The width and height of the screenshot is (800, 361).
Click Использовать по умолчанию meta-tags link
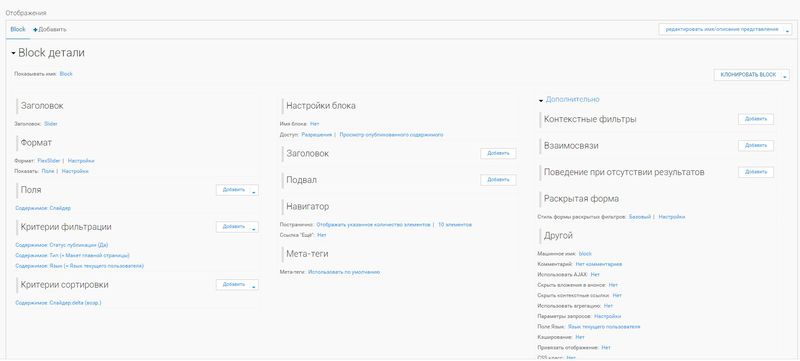coord(344,272)
